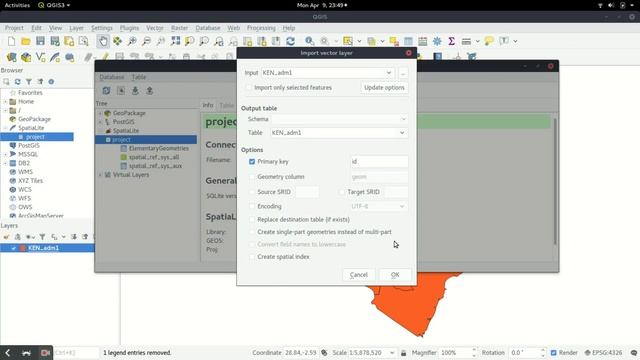Select the Pan Map hand tool
Viewport: 640px width, 360px height.
pos(103,41)
